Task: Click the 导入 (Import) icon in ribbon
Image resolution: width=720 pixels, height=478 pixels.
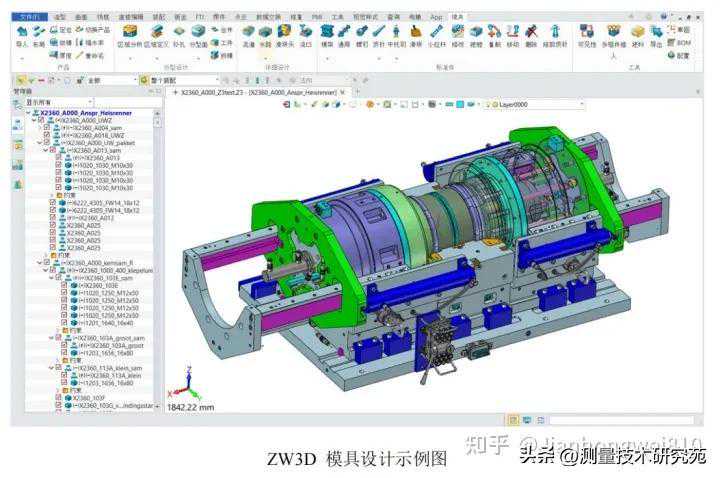Action: (22, 33)
